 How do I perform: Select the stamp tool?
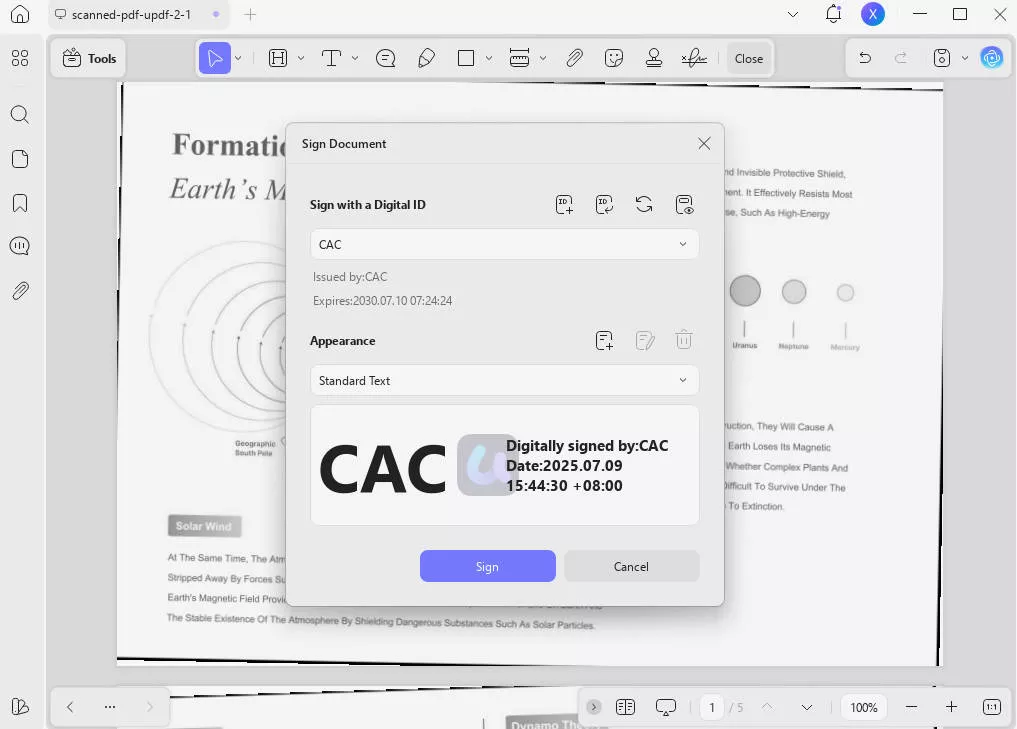click(654, 58)
